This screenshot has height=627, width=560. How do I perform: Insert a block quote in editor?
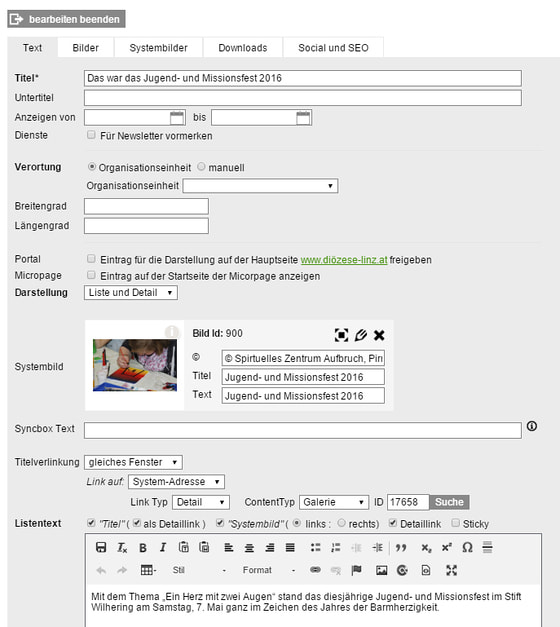401,547
